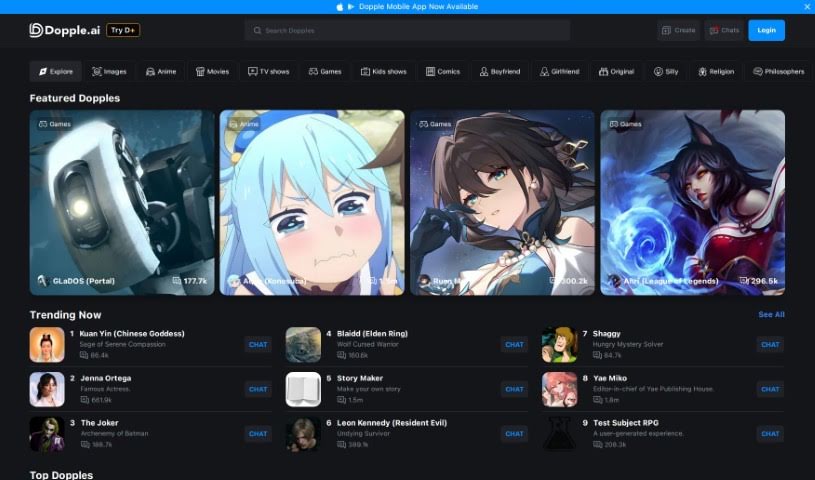Click the Google Play icon in the top banner
Viewport: 815px width, 480px height.
pyautogui.click(x=351, y=7)
